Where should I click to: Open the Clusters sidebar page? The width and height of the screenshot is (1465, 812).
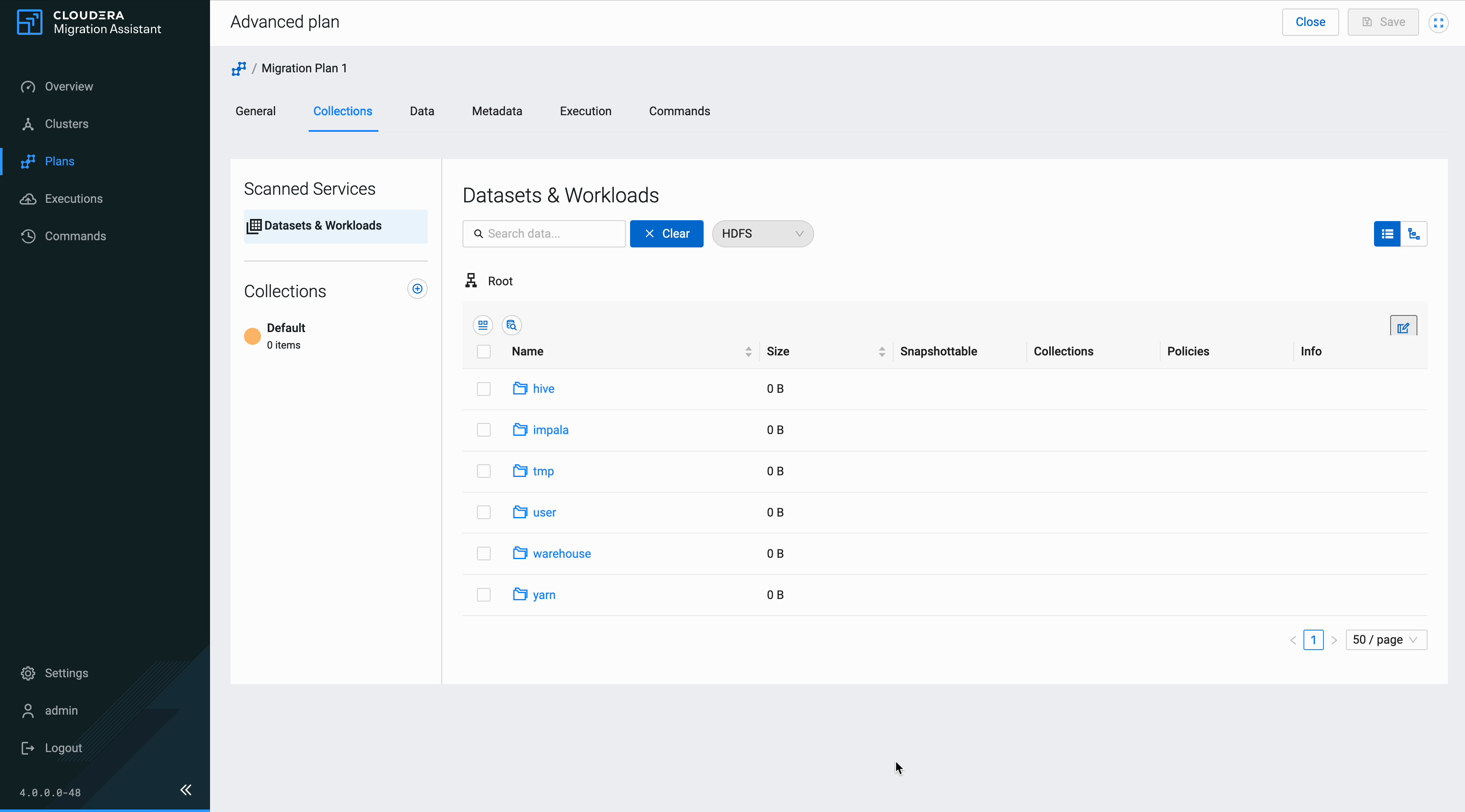click(x=66, y=124)
